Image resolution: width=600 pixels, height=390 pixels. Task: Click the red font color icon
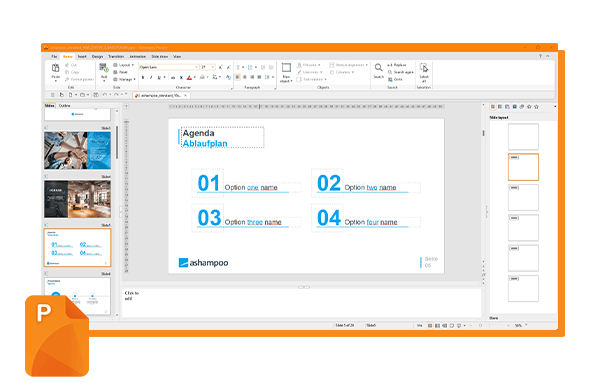pyautogui.click(x=189, y=77)
